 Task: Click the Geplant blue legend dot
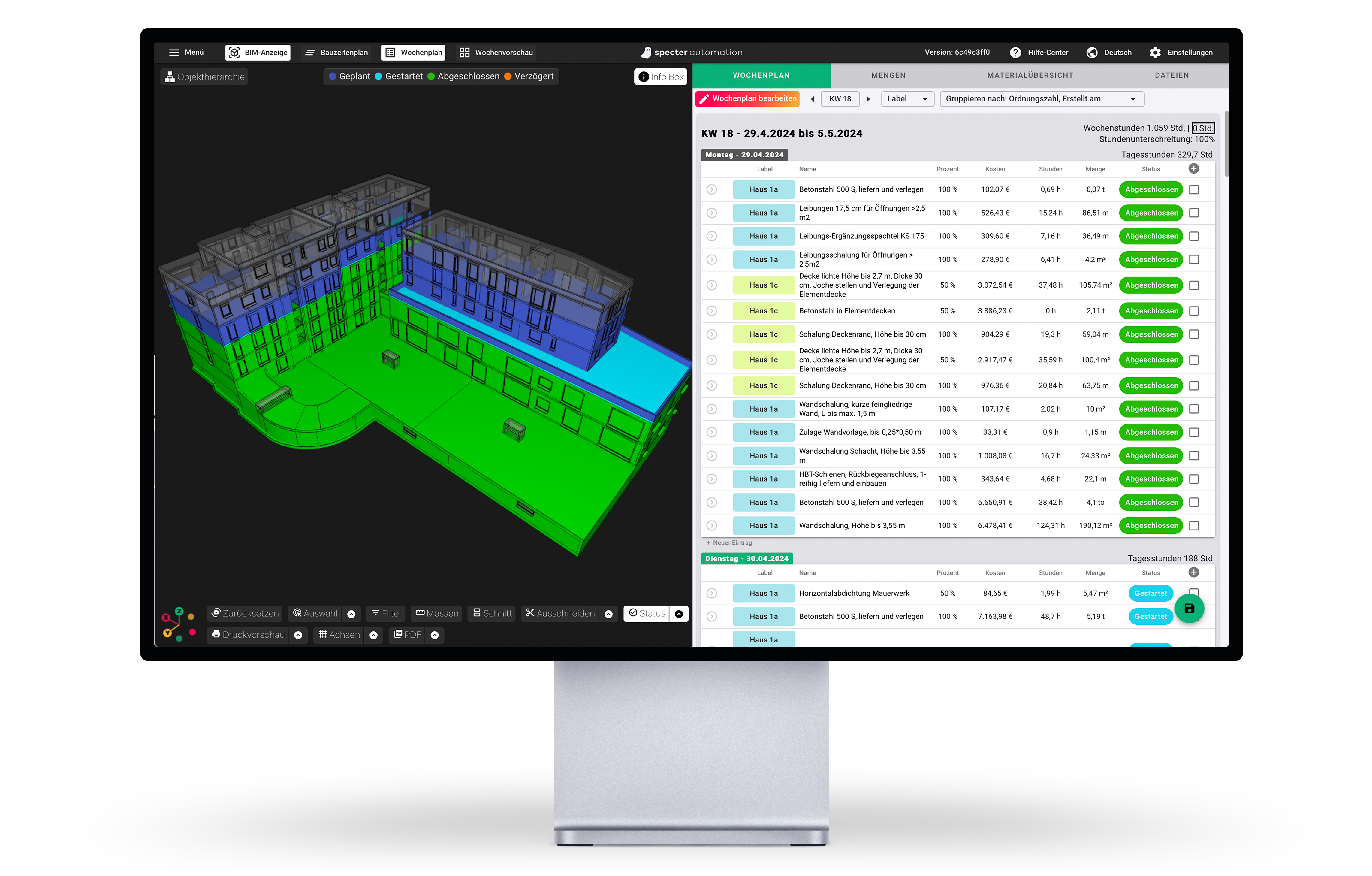point(333,76)
